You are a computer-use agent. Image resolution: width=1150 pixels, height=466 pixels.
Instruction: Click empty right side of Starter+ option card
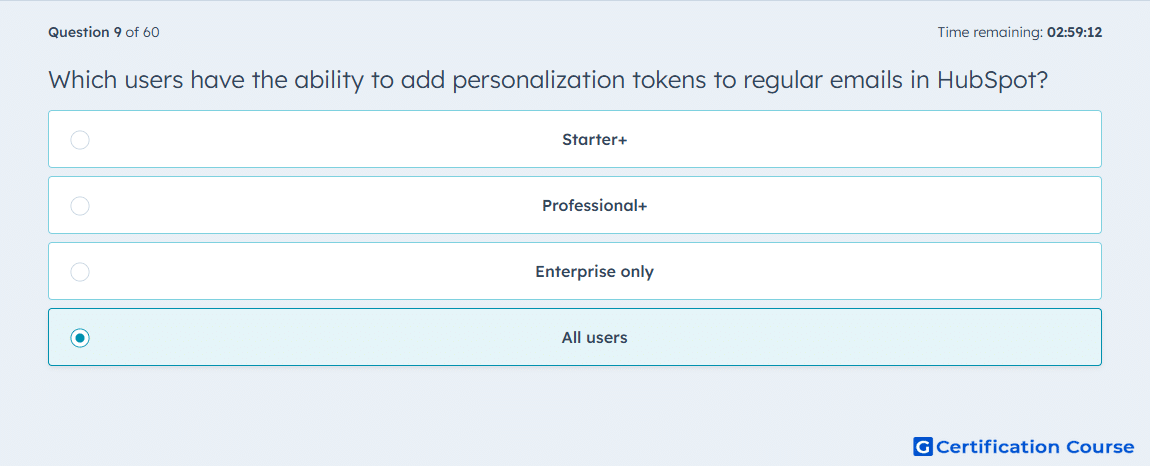880,139
